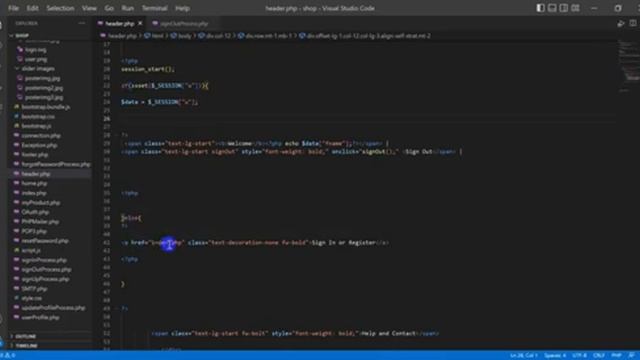Open the Selection menu
This screenshot has height=360, width=640.
click(x=60, y=8)
